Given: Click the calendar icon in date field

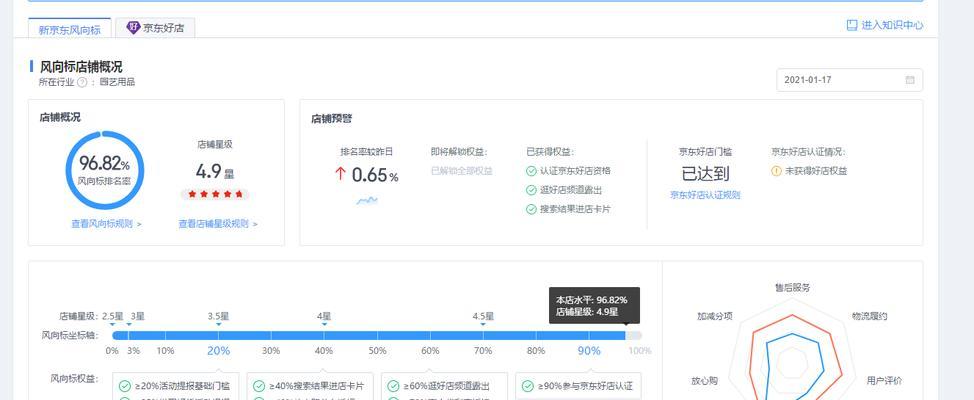Looking at the screenshot, I should (910, 80).
